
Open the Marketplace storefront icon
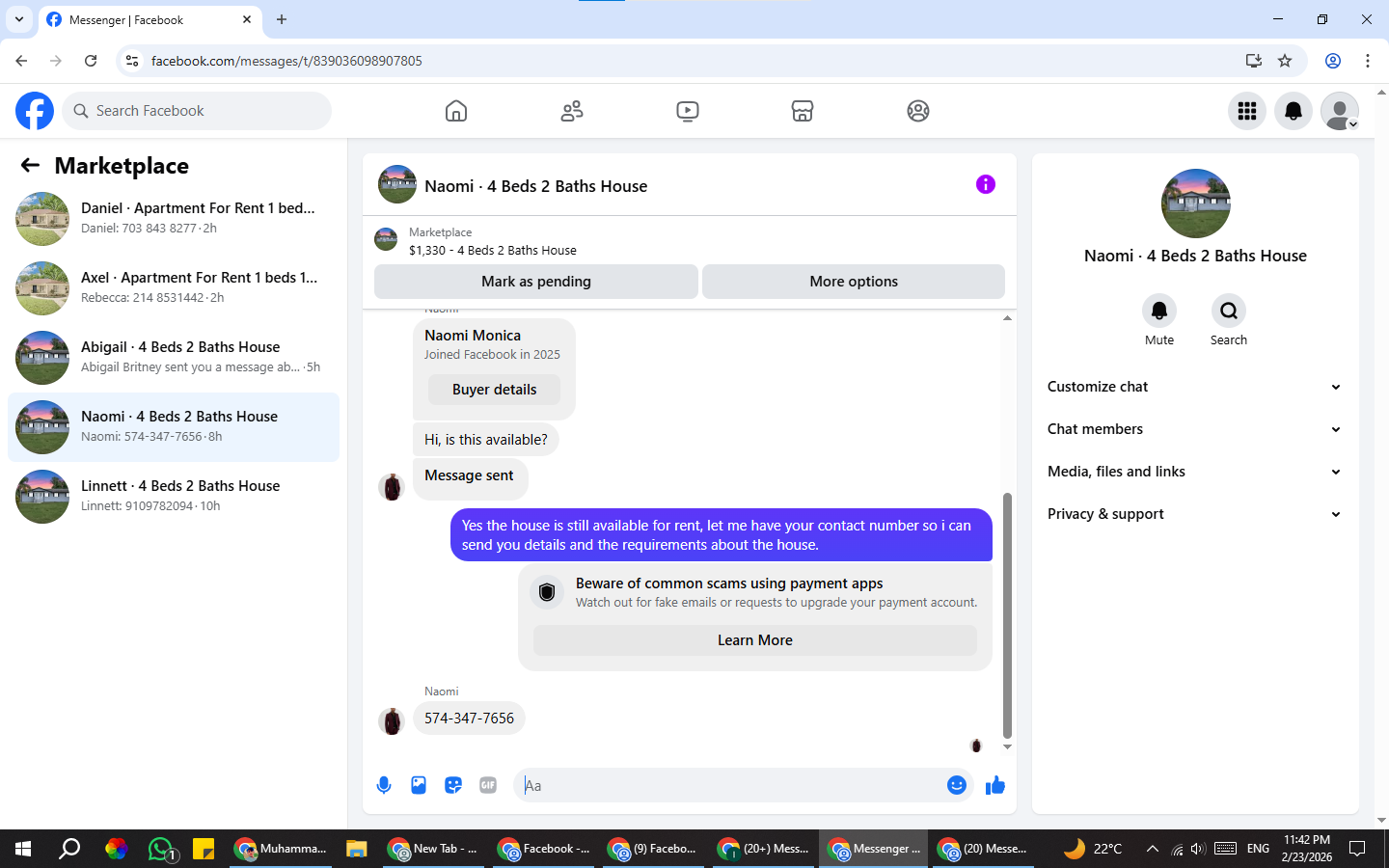(803, 111)
